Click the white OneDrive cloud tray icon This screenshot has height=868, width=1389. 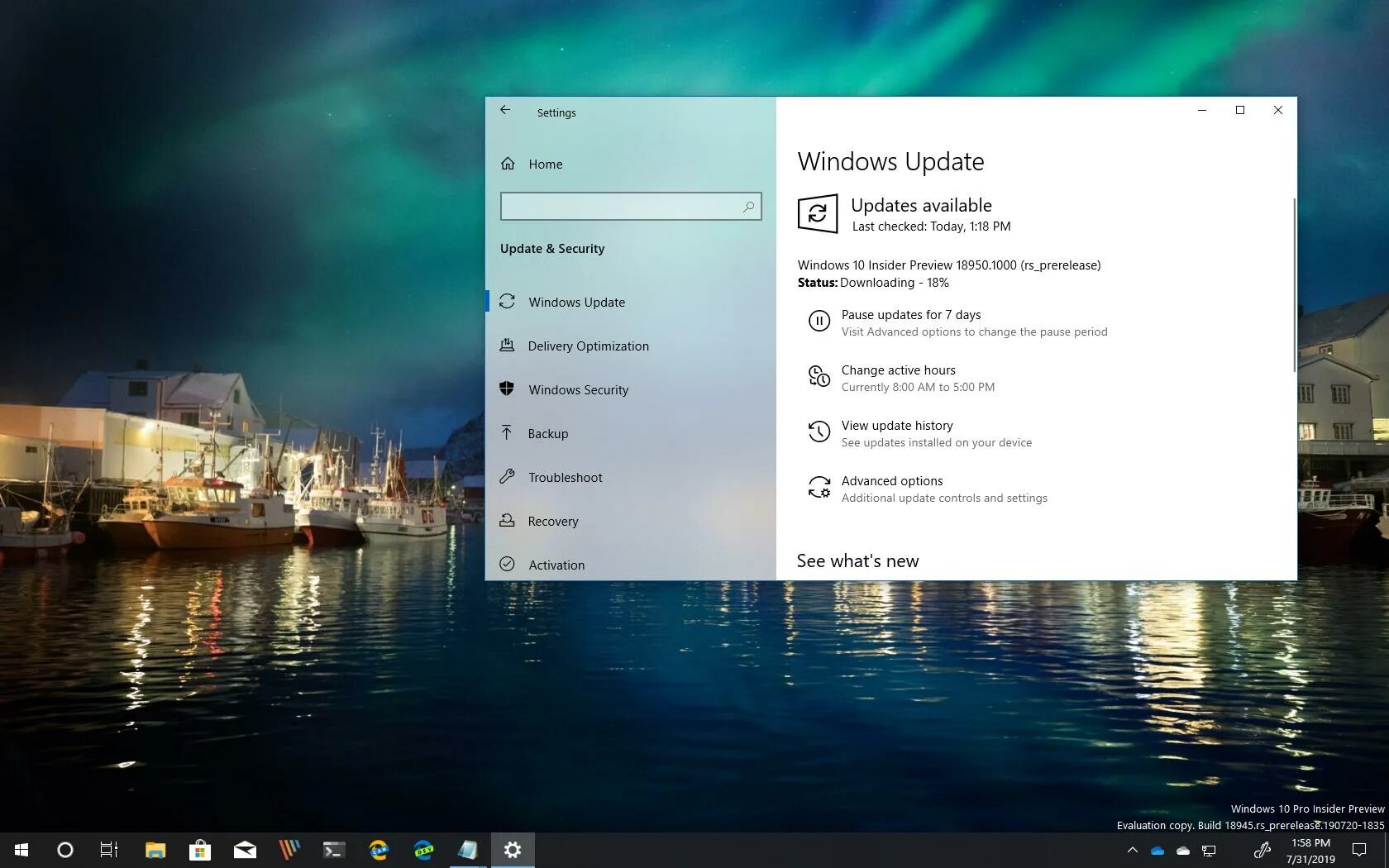click(1183, 851)
